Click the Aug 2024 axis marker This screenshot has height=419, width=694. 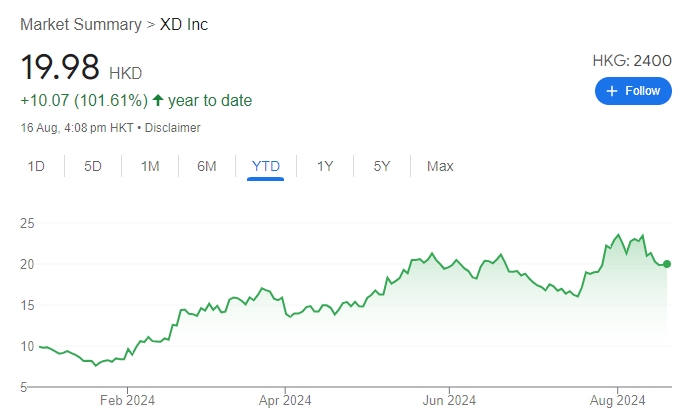617,400
